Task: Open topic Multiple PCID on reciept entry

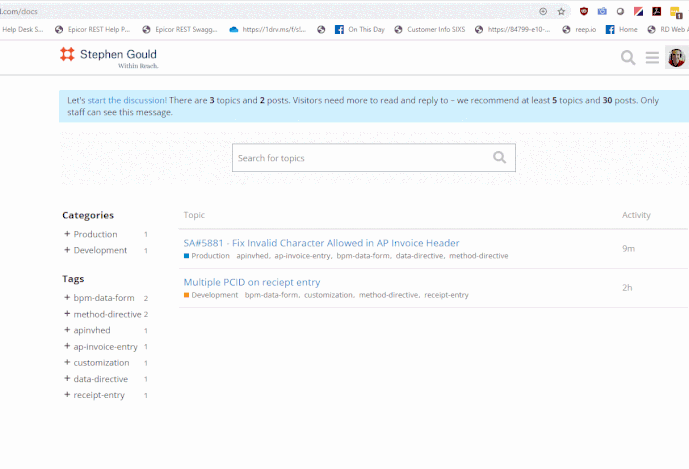Action: point(252,282)
